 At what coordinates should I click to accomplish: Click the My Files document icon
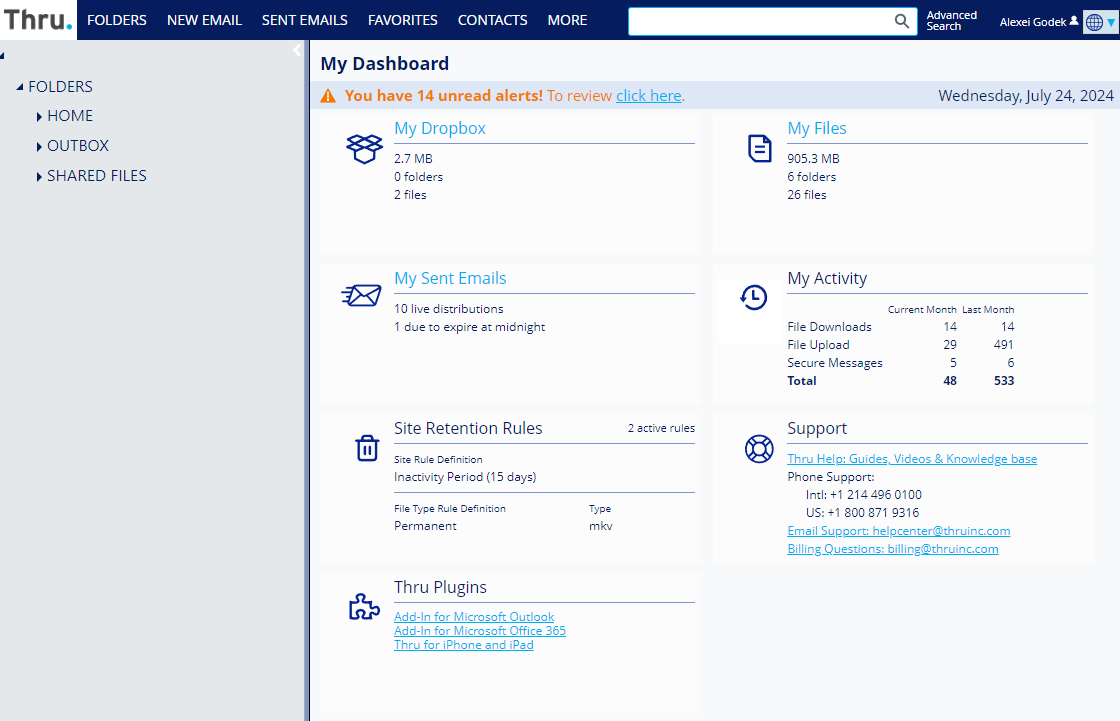tap(760, 148)
